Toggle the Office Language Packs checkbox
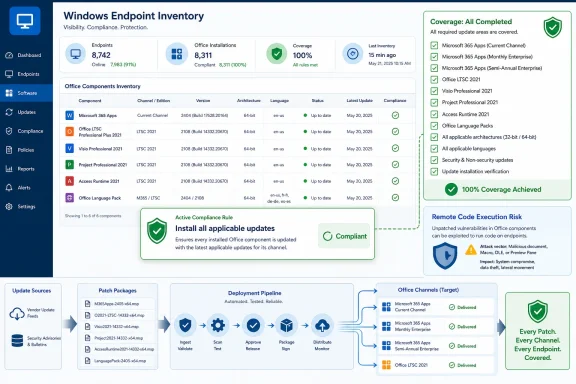Viewport: 576px width, 384px height. (x=434, y=126)
